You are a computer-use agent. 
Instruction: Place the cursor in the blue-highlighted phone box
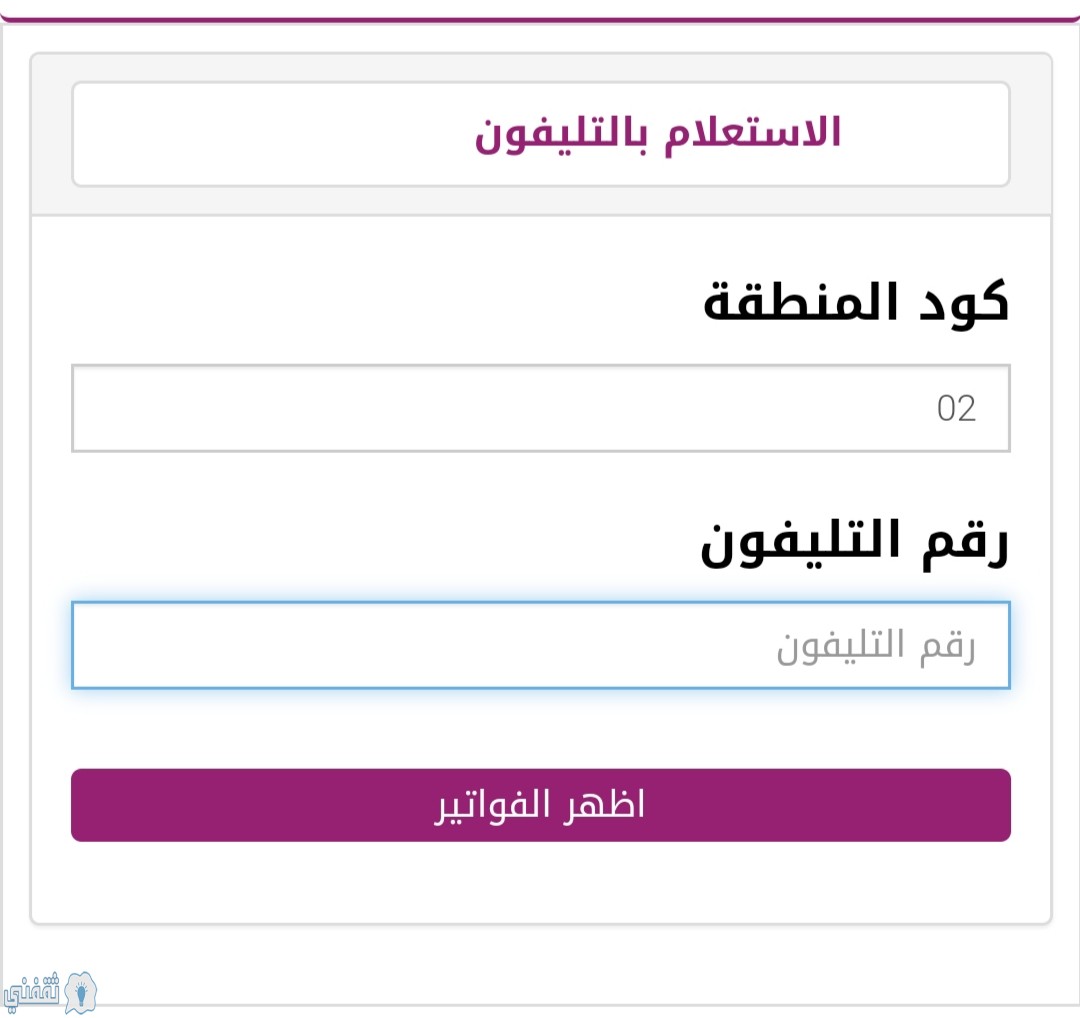pos(541,645)
